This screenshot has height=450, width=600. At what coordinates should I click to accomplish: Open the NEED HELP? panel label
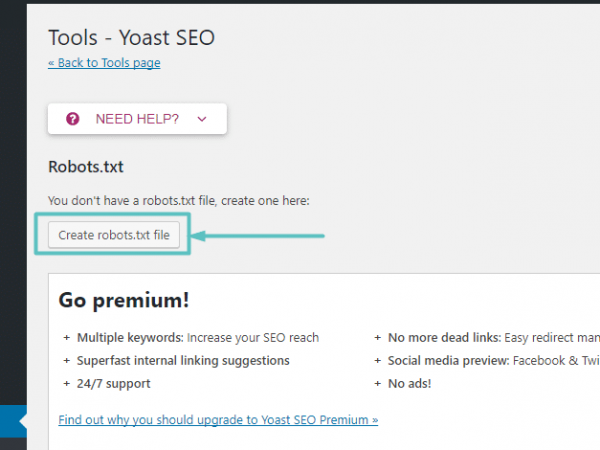(x=137, y=119)
